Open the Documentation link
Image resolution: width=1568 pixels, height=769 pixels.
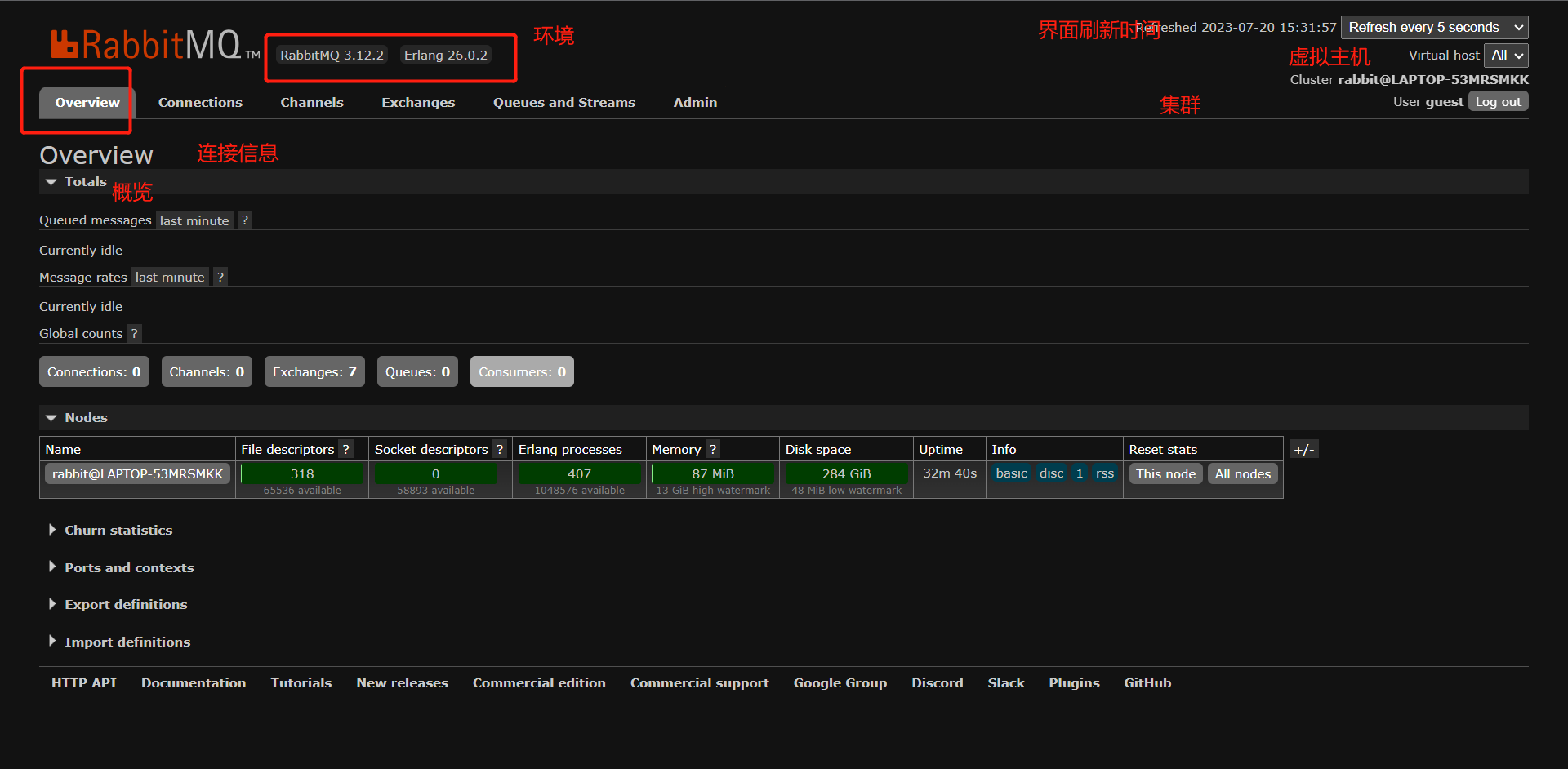(x=194, y=682)
